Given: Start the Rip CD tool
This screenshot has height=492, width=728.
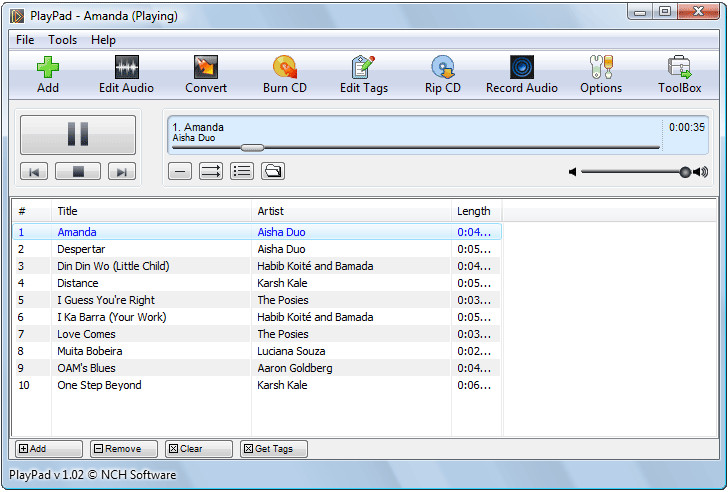Looking at the screenshot, I should pyautogui.click(x=442, y=74).
